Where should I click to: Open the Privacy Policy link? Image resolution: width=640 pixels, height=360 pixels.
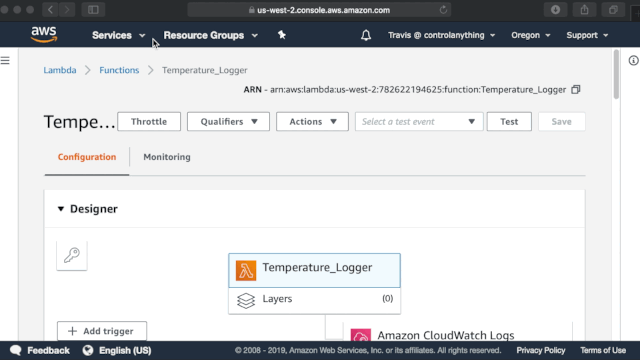[x=541, y=350]
